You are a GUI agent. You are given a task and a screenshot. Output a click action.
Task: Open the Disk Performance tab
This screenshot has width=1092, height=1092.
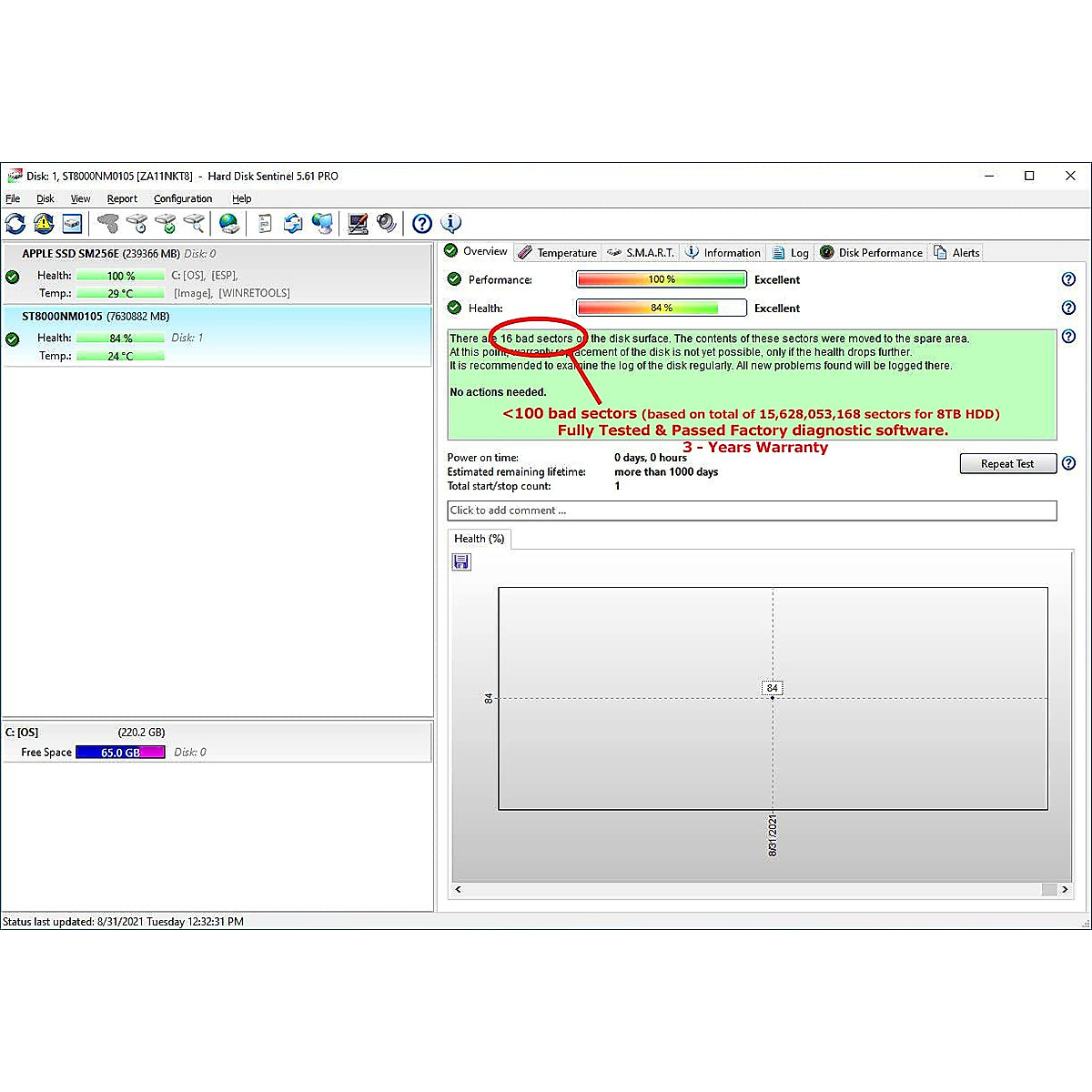(x=871, y=253)
